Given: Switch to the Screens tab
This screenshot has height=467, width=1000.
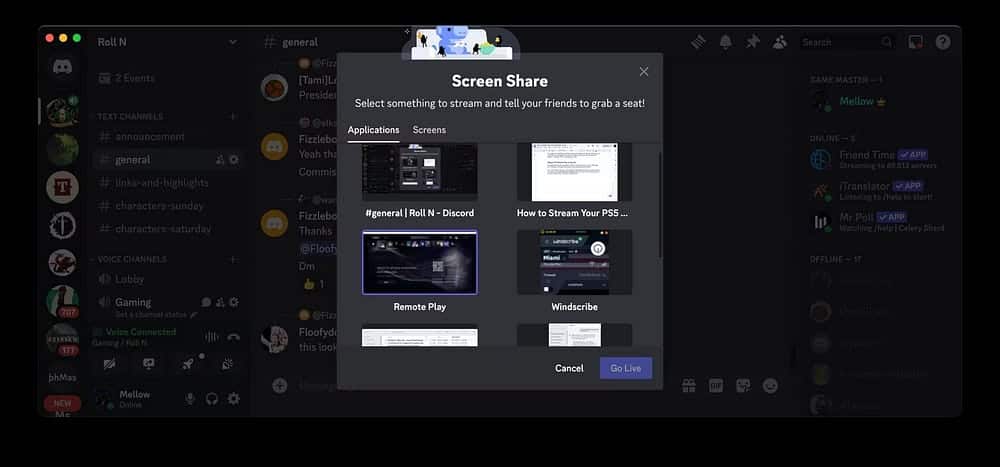Looking at the screenshot, I should (x=429, y=130).
